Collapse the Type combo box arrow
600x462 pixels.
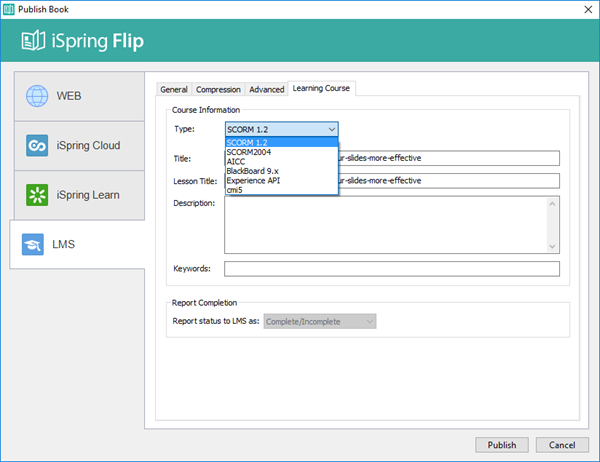332,129
